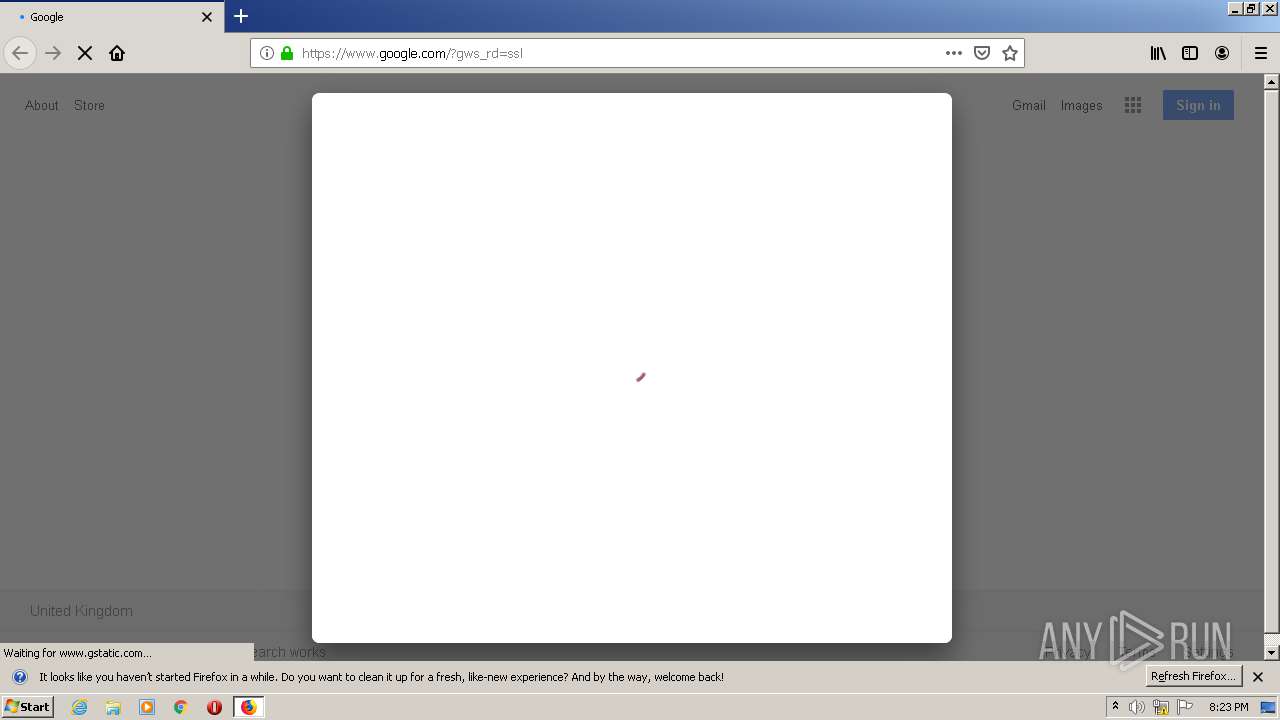Open the Action Center flag icon
1280x720 pixels.
1185,707
